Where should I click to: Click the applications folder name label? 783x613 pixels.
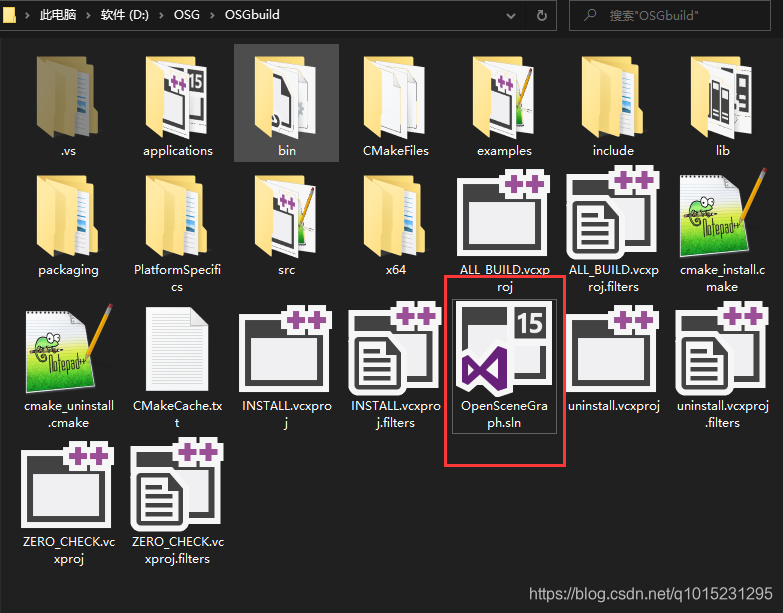coord(178,151)
